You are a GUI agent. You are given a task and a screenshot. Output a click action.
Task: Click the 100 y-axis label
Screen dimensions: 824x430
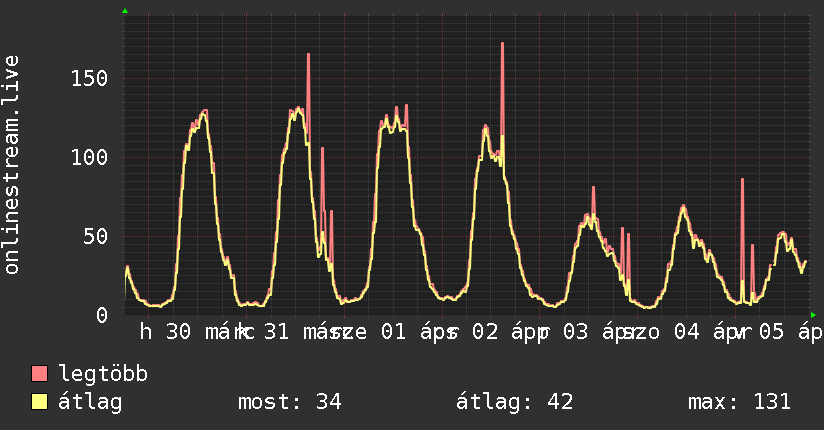(89, 158)
